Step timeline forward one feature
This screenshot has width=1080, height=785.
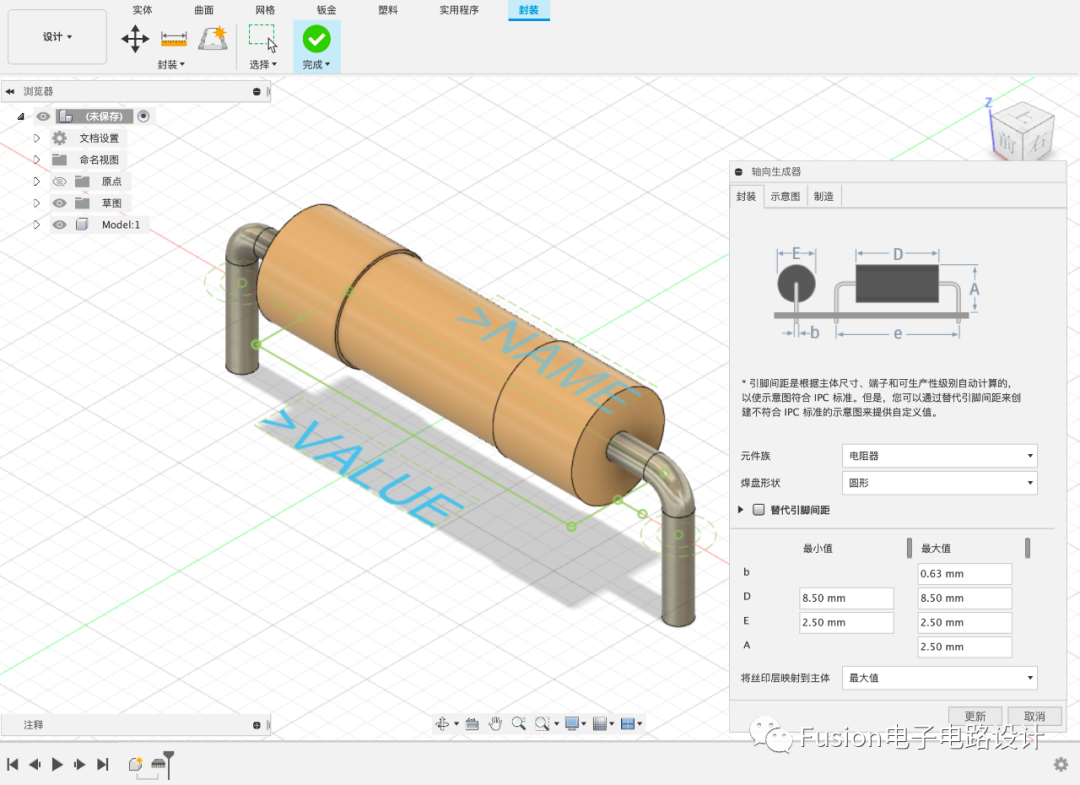tap(80, 764)
